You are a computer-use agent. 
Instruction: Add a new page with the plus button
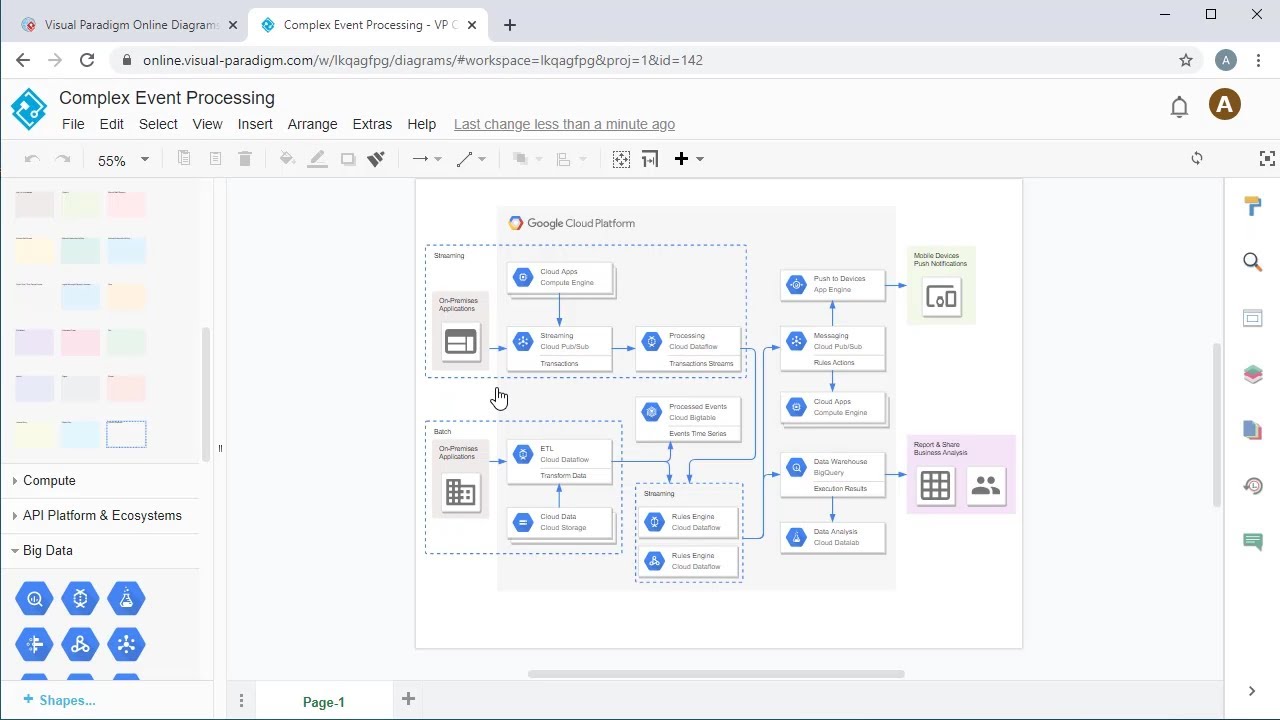click(408, 699)
